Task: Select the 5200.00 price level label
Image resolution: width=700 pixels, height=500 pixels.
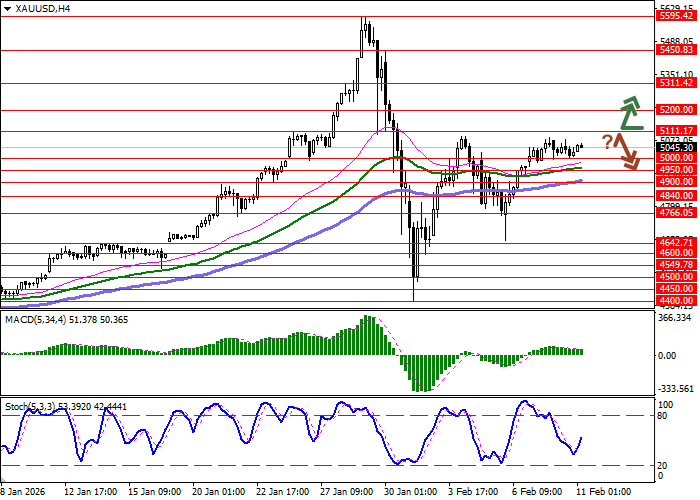Action: pyautogui.click(x=676, y=110)
